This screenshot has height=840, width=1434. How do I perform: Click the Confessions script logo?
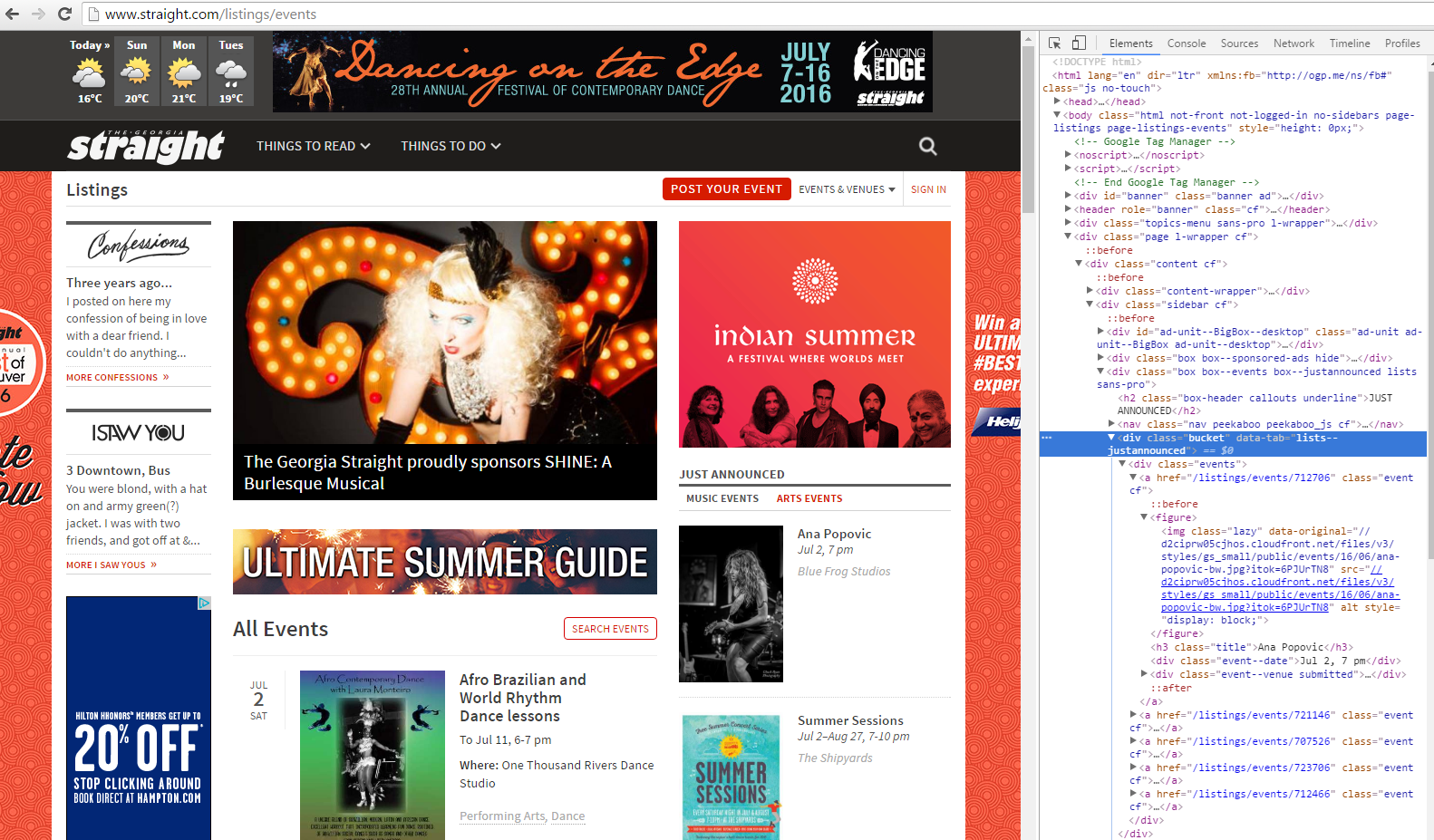(x=139, y=245)
